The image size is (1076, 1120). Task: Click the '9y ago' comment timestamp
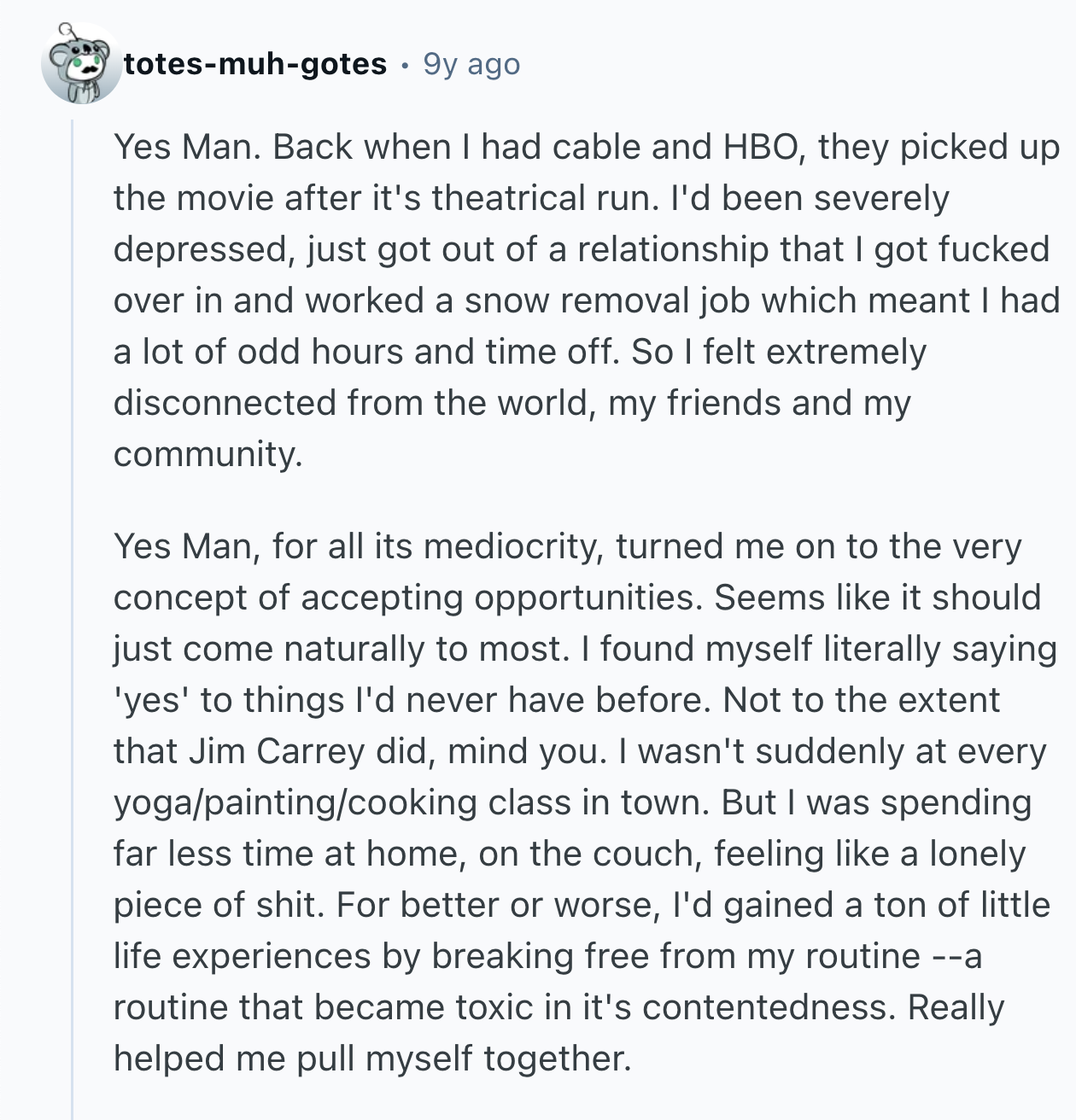click(x=471, y=64)
